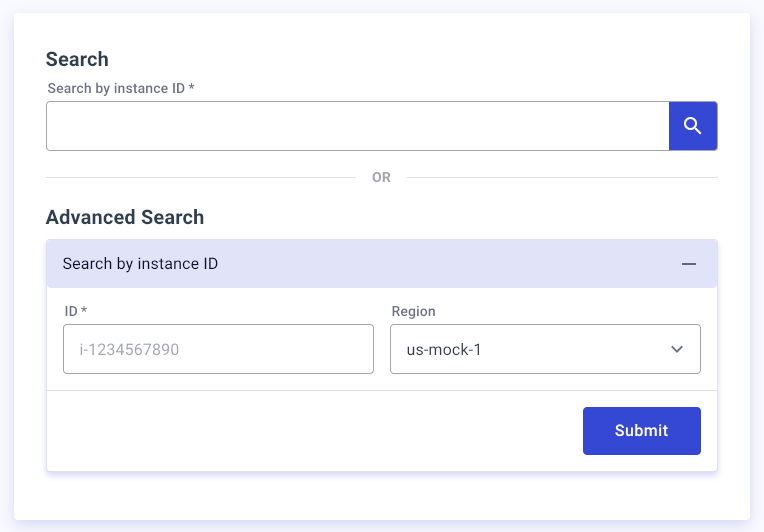Click into the ID field with i-1234567890 placeholder
This screenshot has height=532, width=764.
[218, 349]
